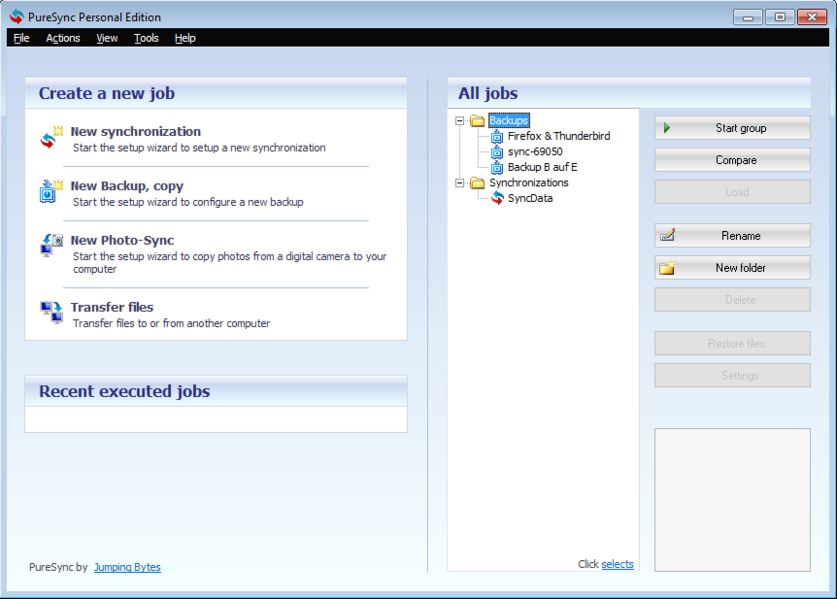Click 'Transfer files to or from another computer'
837x599 pixels.
click(171, 323)
